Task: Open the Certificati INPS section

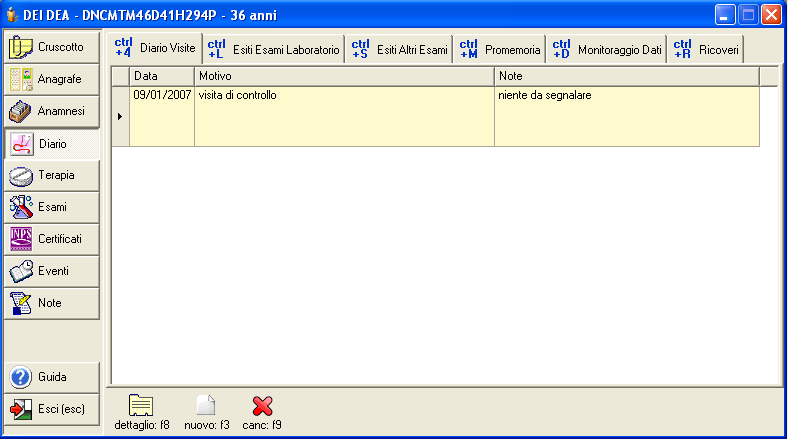Action: [52, 239]
